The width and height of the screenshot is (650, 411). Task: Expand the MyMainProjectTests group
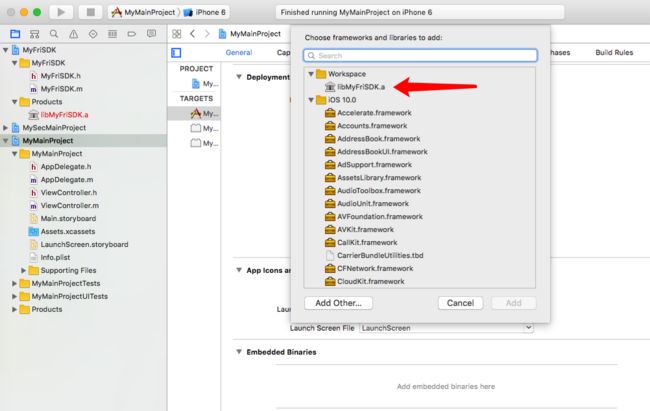15,283
